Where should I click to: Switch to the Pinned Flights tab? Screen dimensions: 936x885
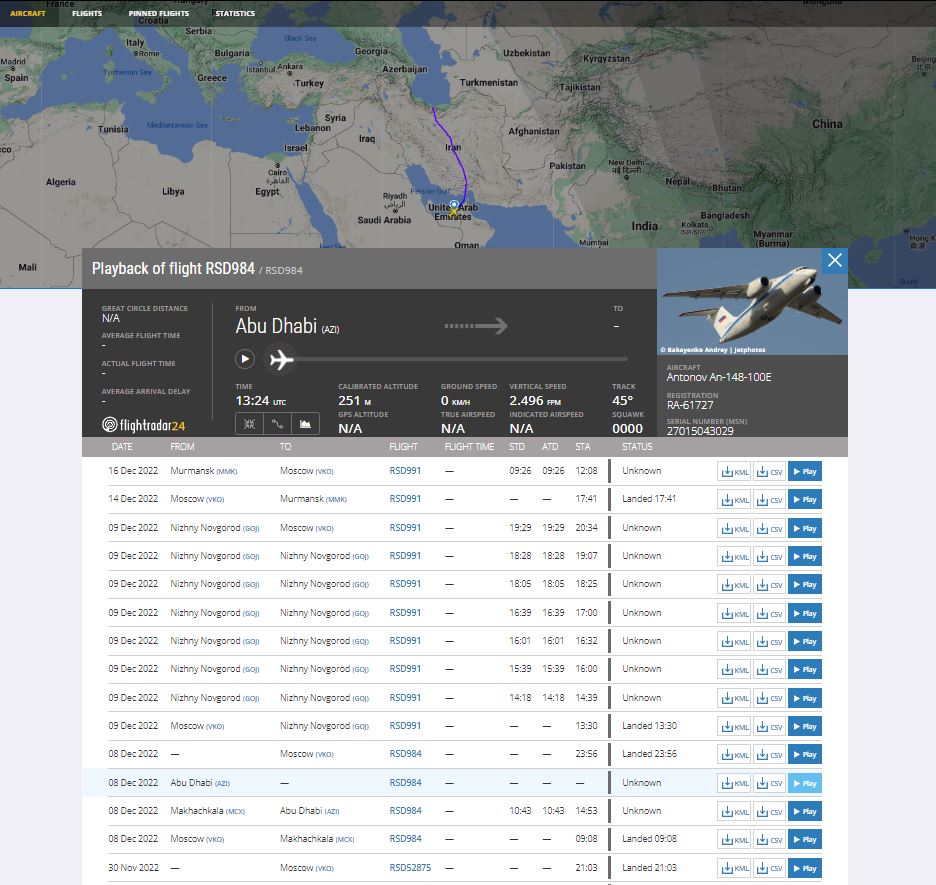(x=158, y=14)
